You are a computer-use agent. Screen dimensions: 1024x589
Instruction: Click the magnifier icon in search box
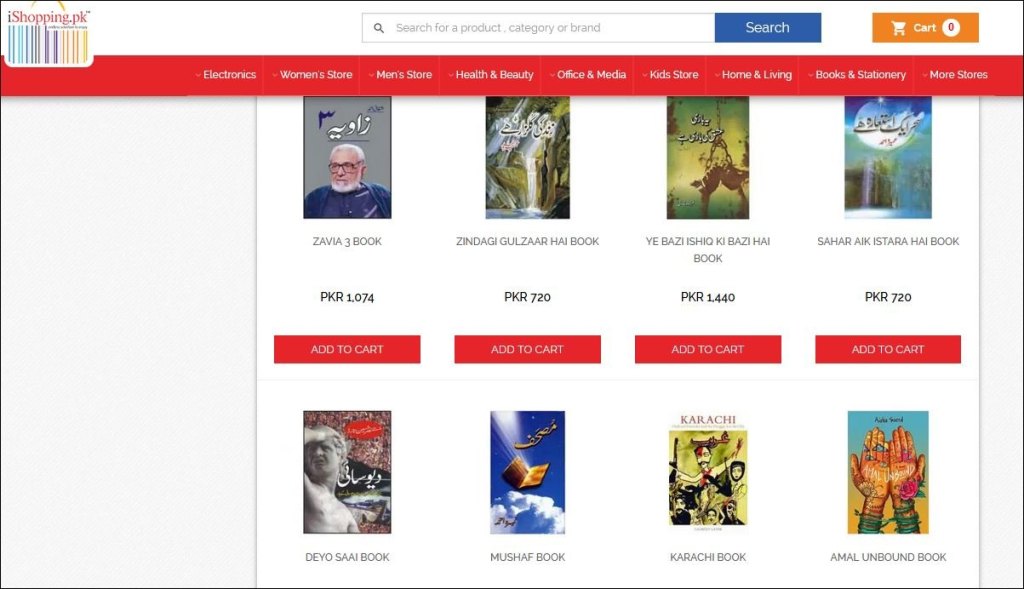379,28
